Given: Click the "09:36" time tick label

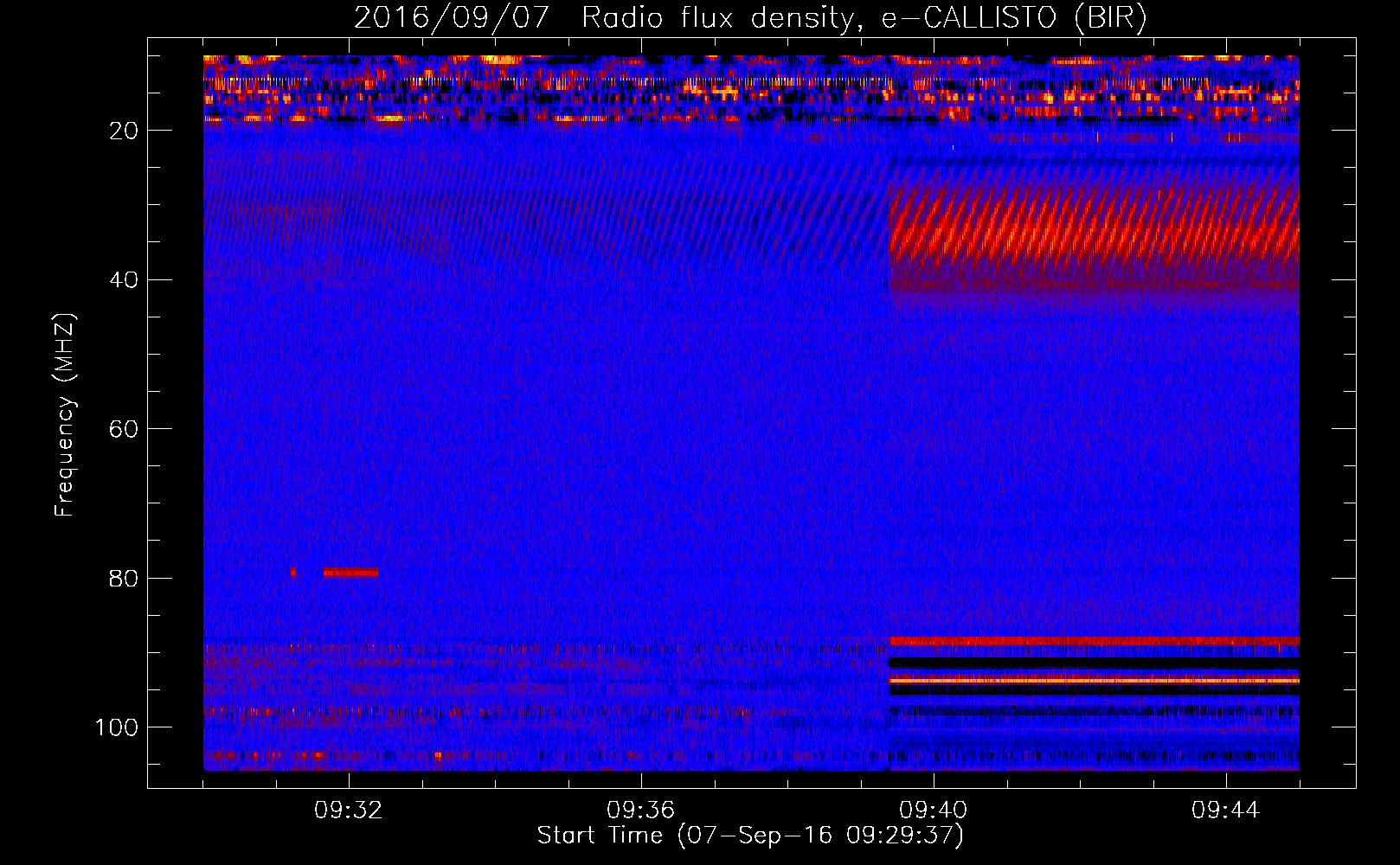Looking at the screenshot, I should [640, 811].
